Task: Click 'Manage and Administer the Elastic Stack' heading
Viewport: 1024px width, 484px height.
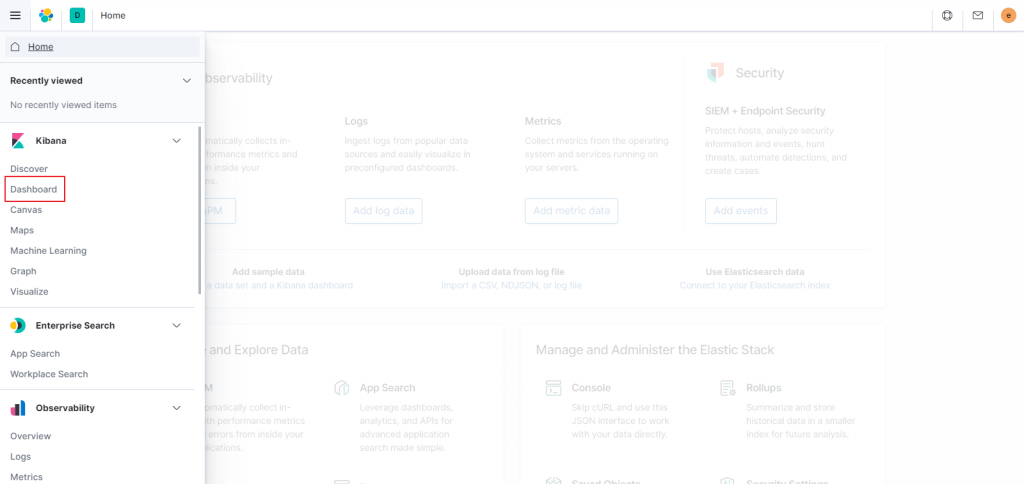Action: [x=655, y=350]
